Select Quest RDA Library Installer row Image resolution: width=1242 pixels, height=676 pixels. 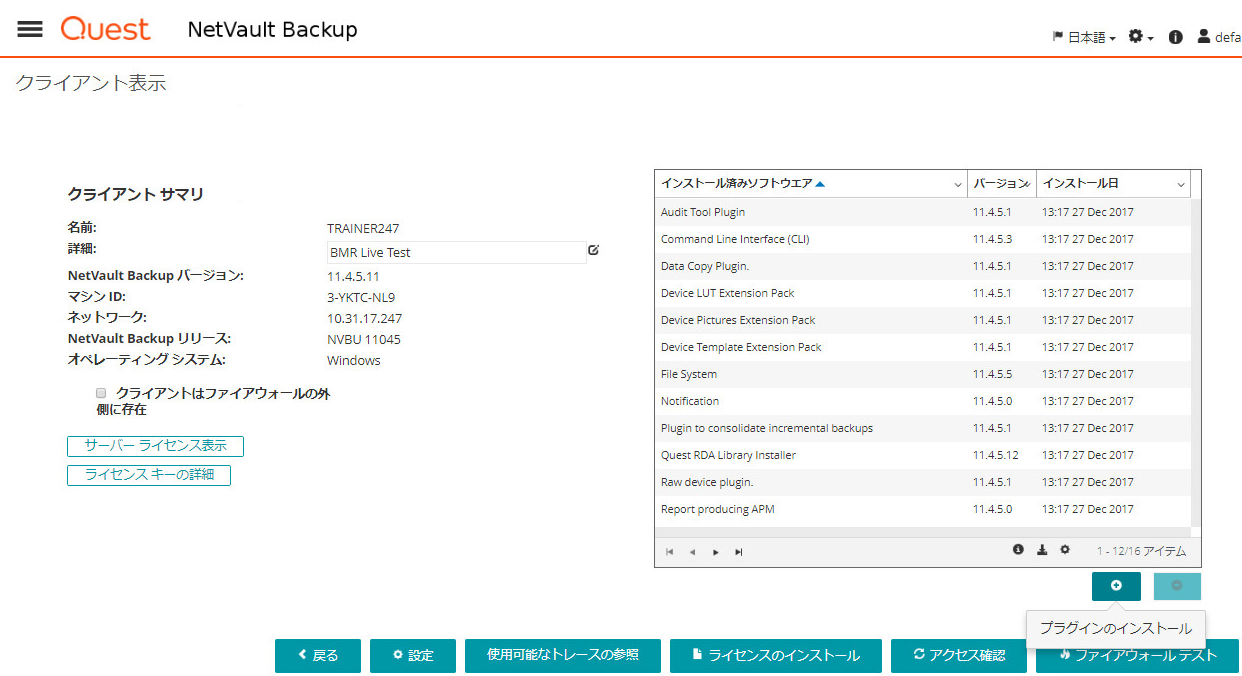(922, 455)
